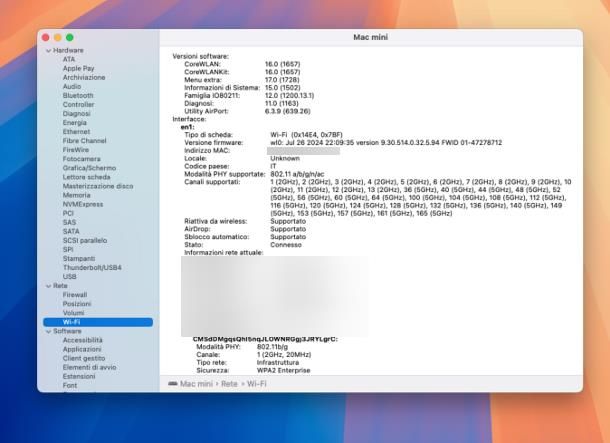Select the Versione firmware value text
The height and width of the screenshot is (443, 610).
coord(386,143)
